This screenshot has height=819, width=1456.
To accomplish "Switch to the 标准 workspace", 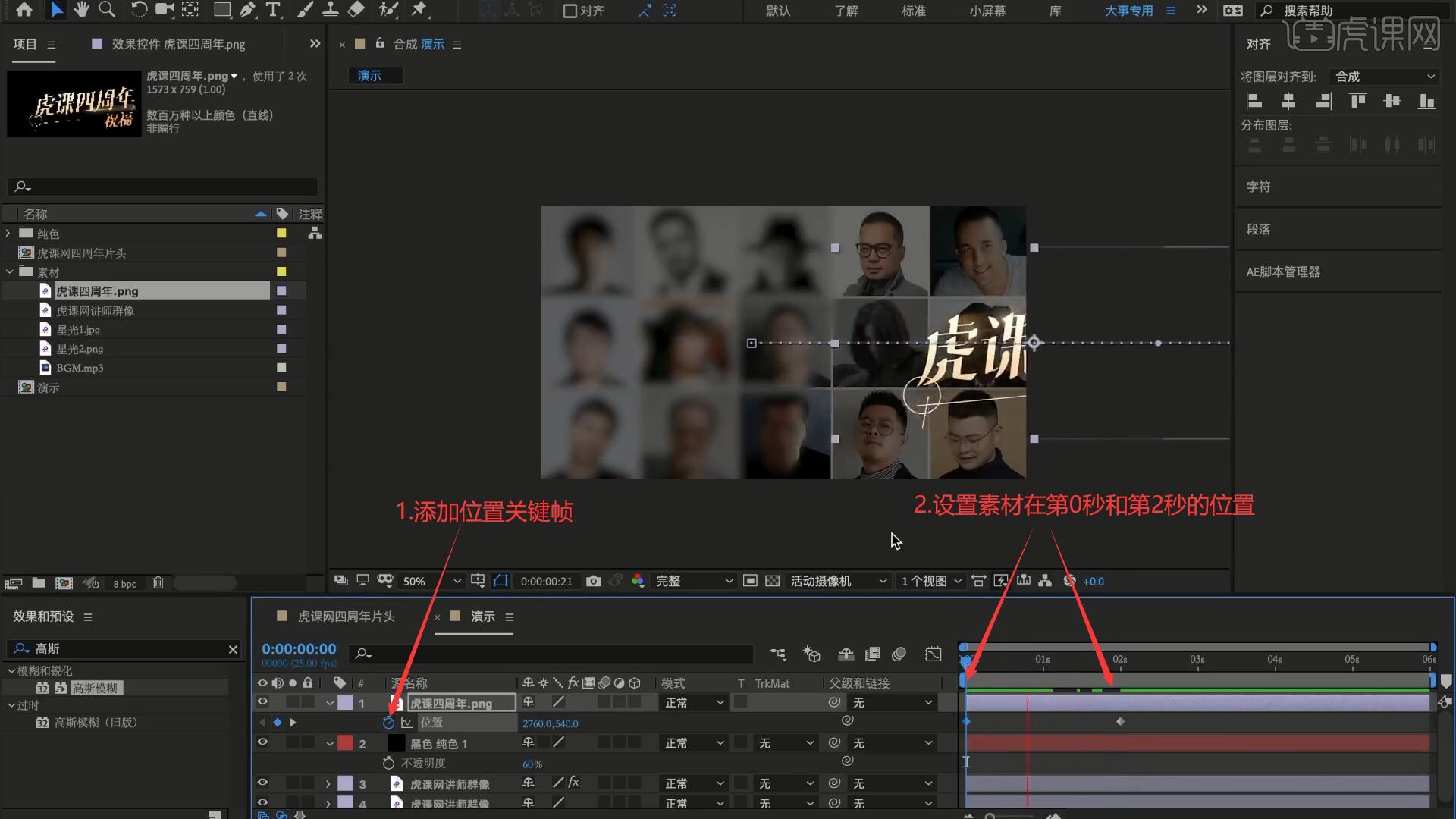I will [x=914, y=11].
